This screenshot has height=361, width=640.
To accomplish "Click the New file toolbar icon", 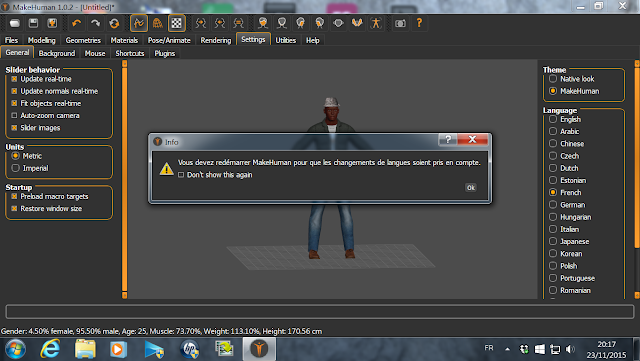I will click(15, 23).
